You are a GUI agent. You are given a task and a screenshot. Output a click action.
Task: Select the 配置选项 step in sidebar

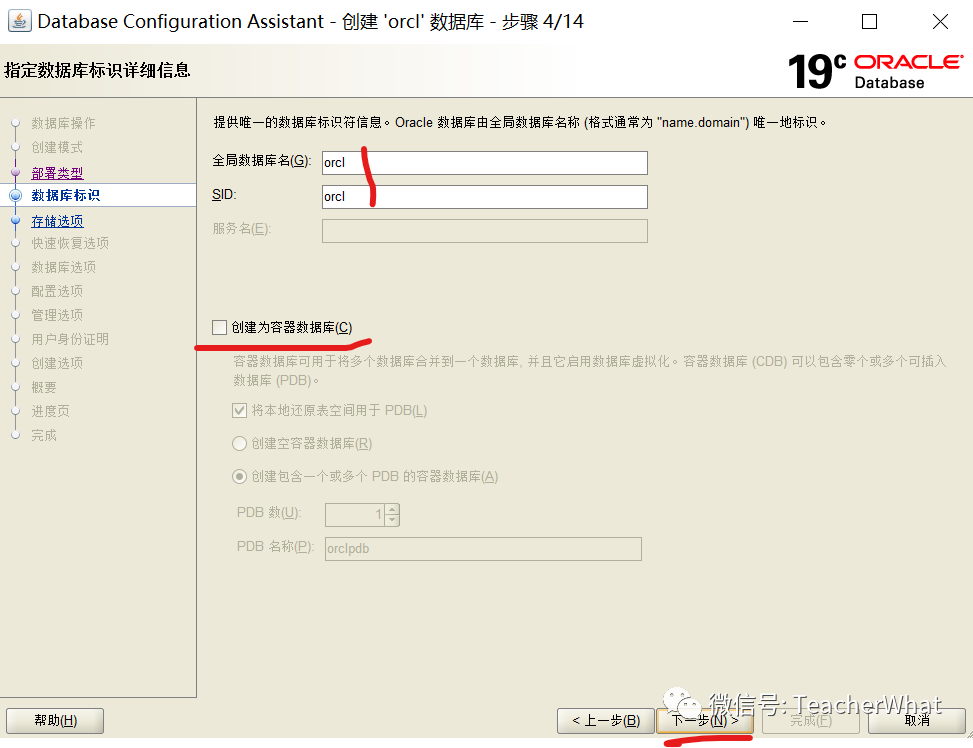(57, 291)
